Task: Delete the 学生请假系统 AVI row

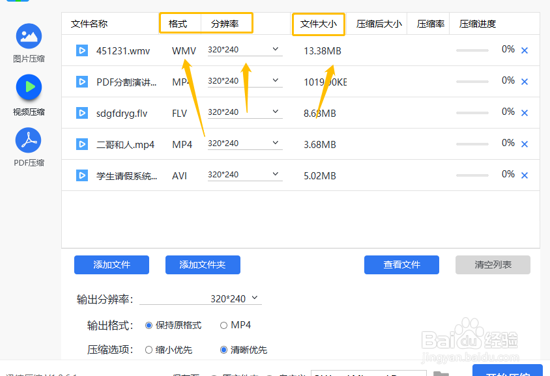Action: coord(524,175)
